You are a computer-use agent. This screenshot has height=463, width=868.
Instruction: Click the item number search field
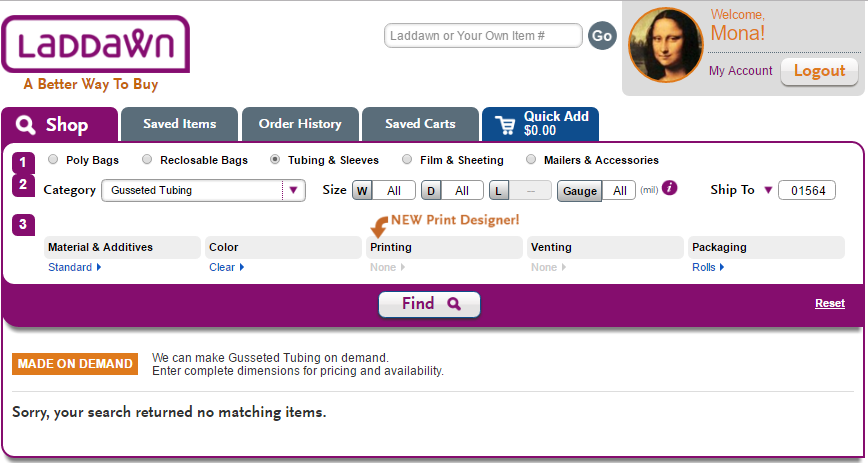click(483, 36)
